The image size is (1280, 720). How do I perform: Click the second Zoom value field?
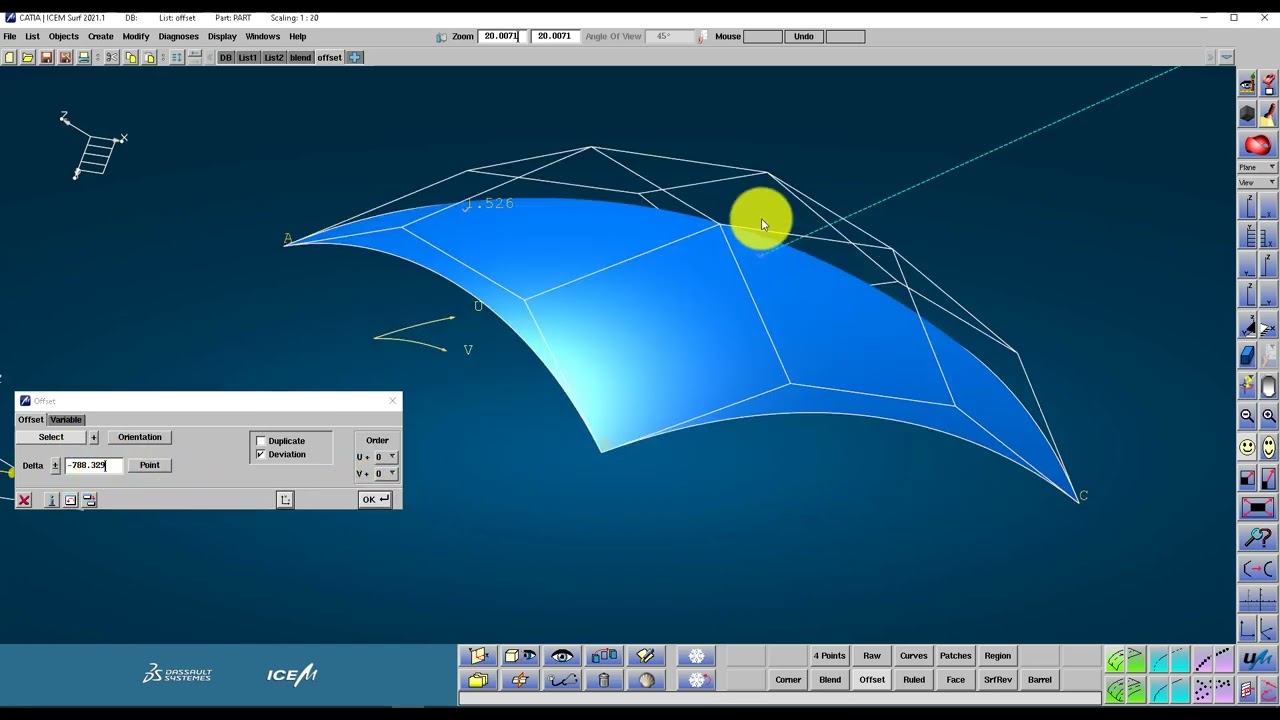554,37
